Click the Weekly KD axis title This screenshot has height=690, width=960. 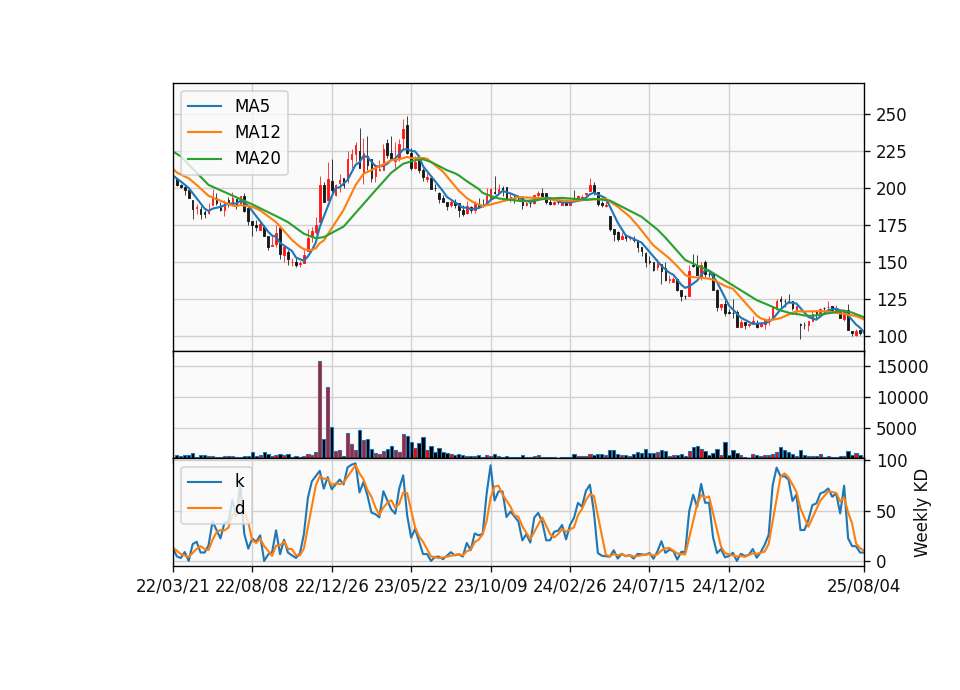(920, 513)
